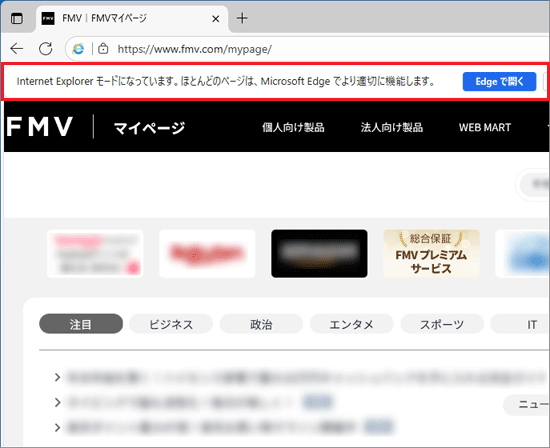Click the third news item chevron
Screen dimensions: 550x448
click(58, 427)
